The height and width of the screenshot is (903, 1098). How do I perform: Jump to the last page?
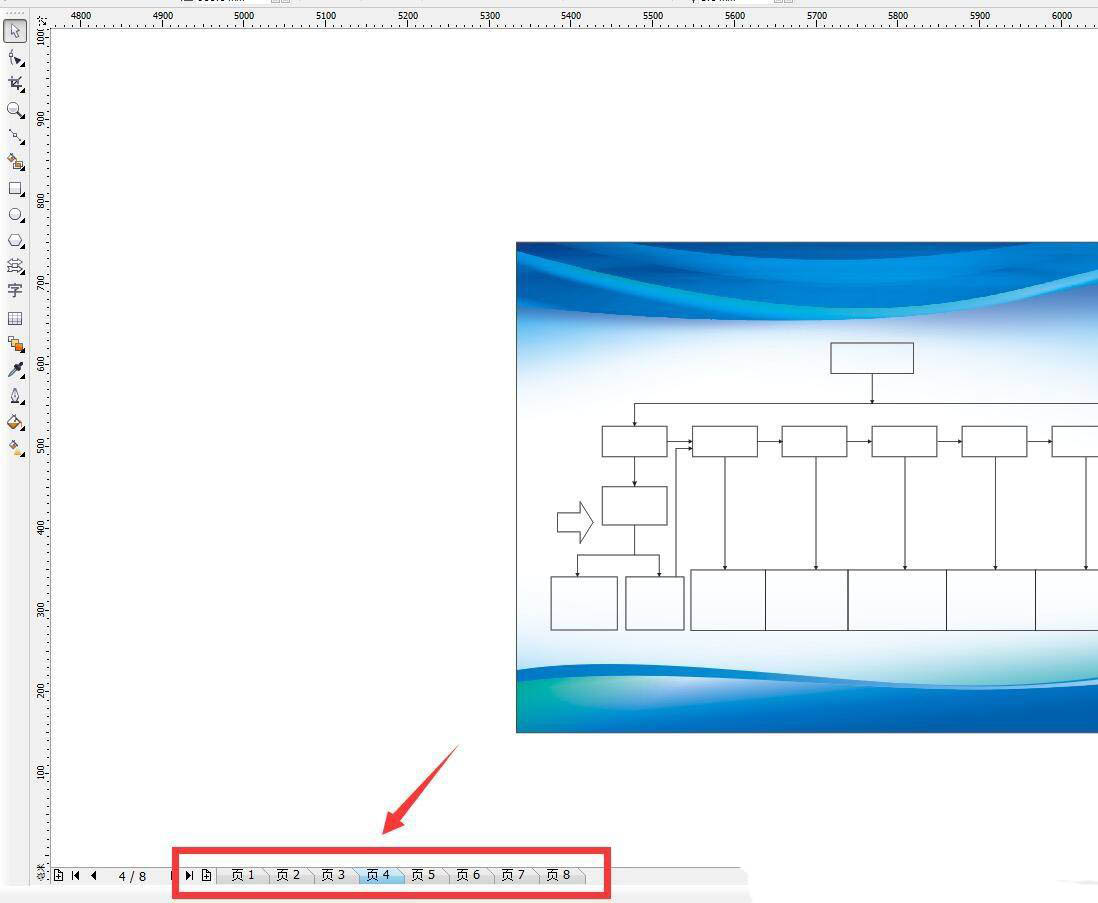[x=188, y=876]
